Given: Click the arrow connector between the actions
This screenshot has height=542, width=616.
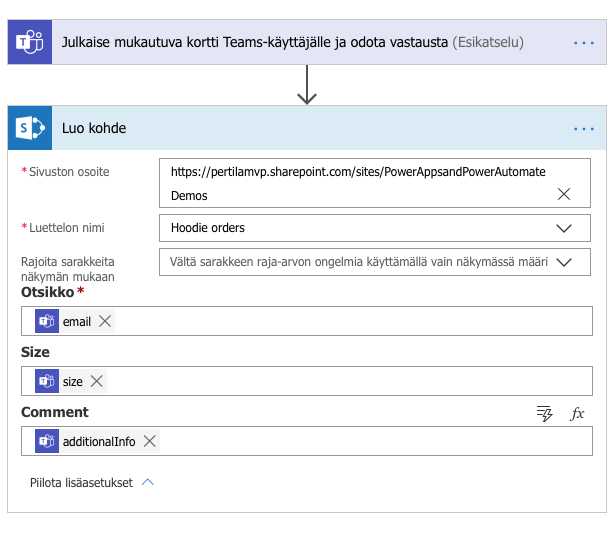Looking at the screenshot, I should [307, 86].
